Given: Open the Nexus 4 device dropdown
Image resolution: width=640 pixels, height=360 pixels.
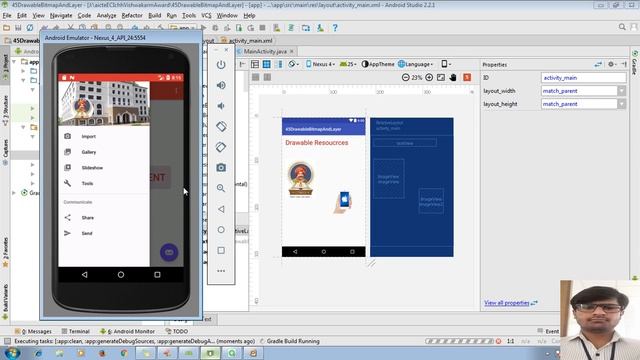Looking at the screenshot, I should (320, 64).
